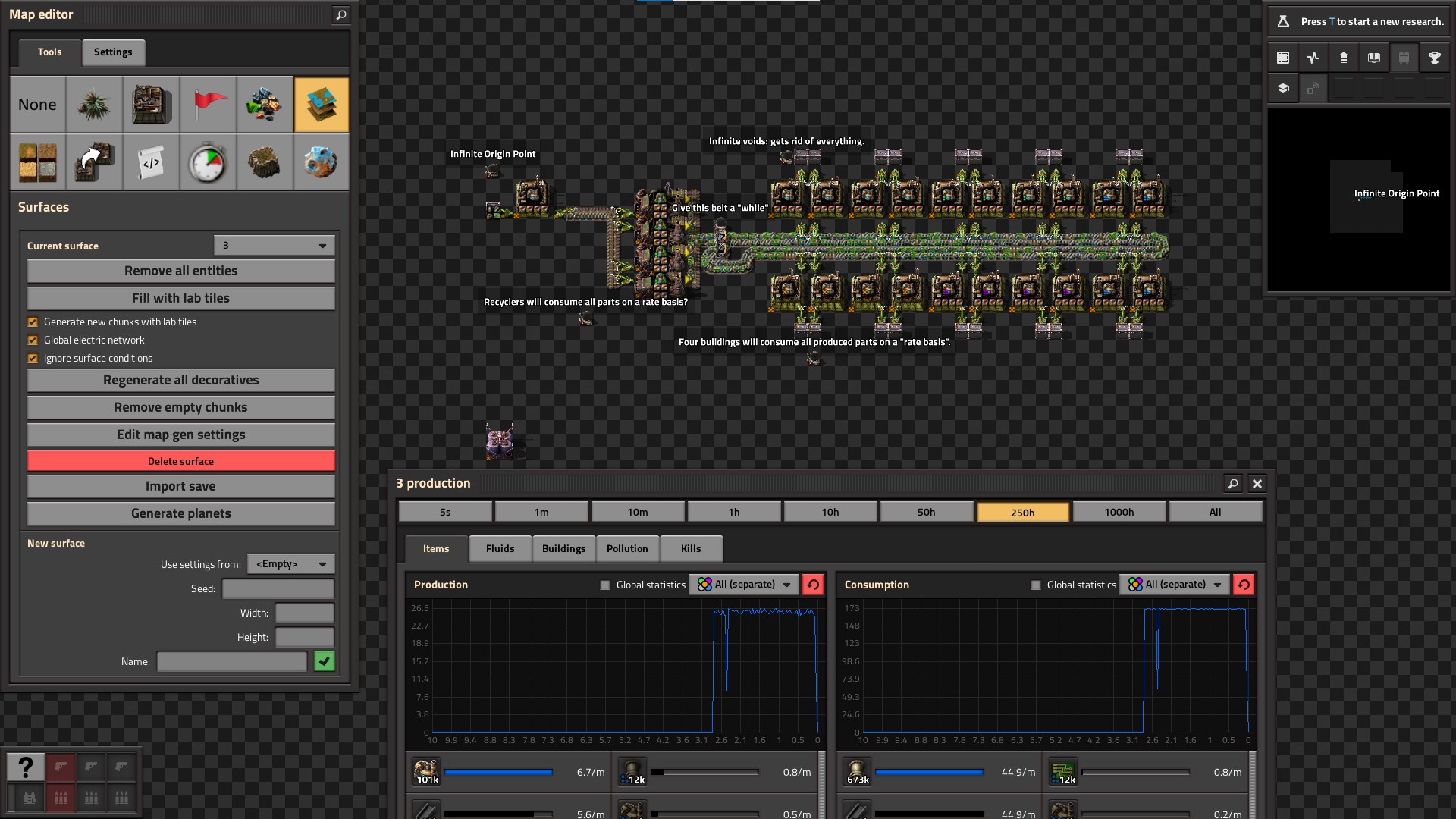Click the Delete surface button
This screenshot has width=1456, height=819.
[x=180, y=461]
